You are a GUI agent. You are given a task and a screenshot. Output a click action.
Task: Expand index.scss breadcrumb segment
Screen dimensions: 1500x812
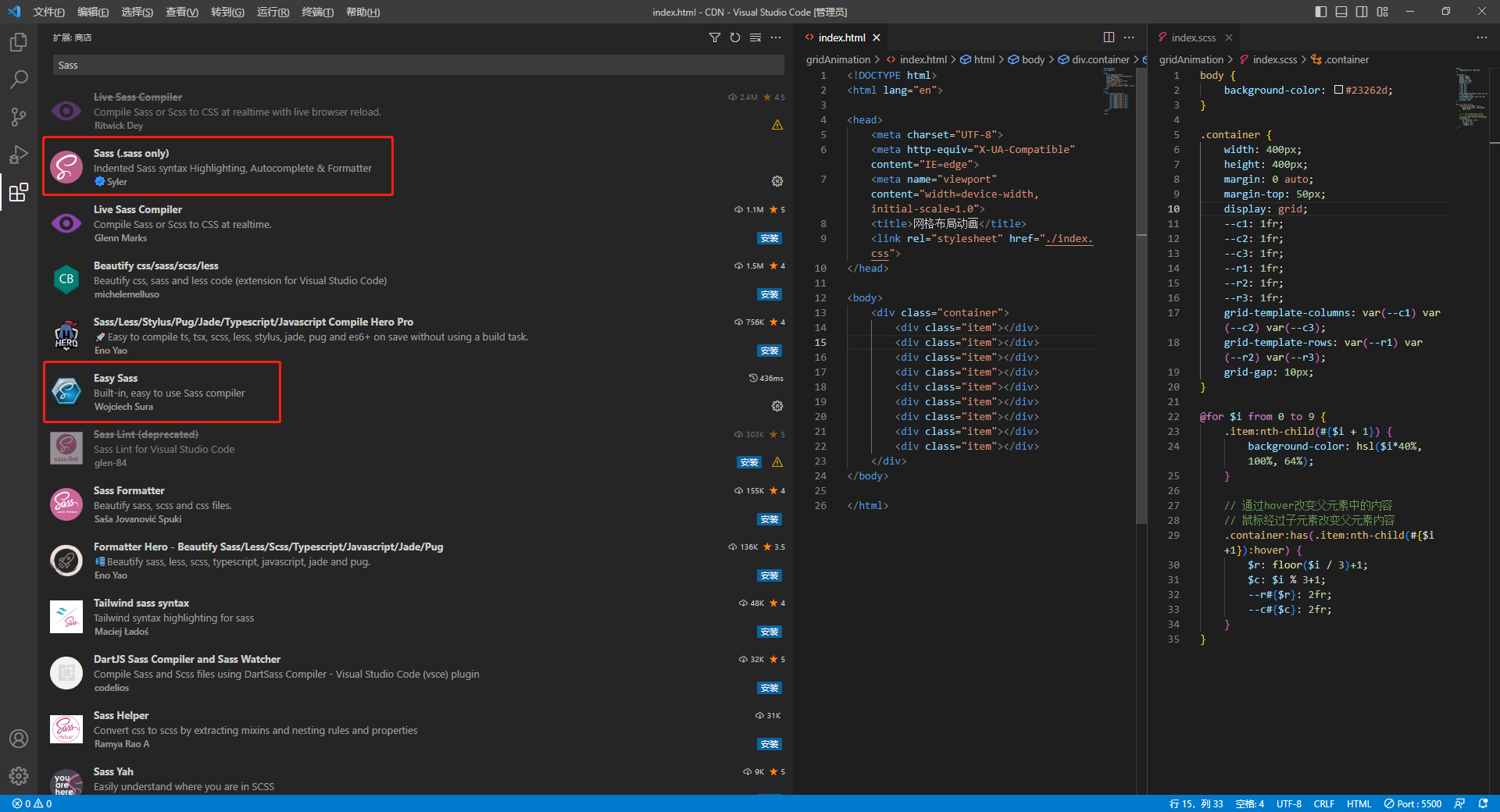[1268, 59]
